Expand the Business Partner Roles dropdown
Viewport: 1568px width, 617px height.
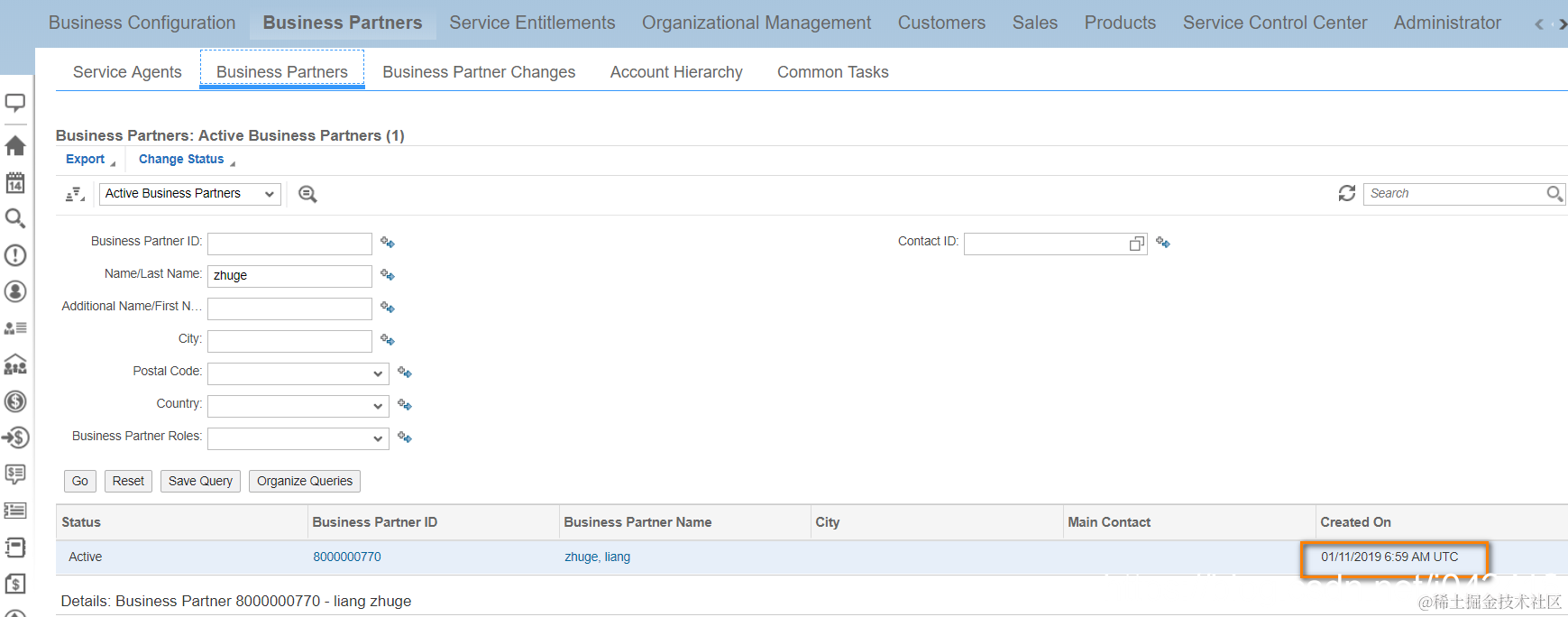coord(378,438)
